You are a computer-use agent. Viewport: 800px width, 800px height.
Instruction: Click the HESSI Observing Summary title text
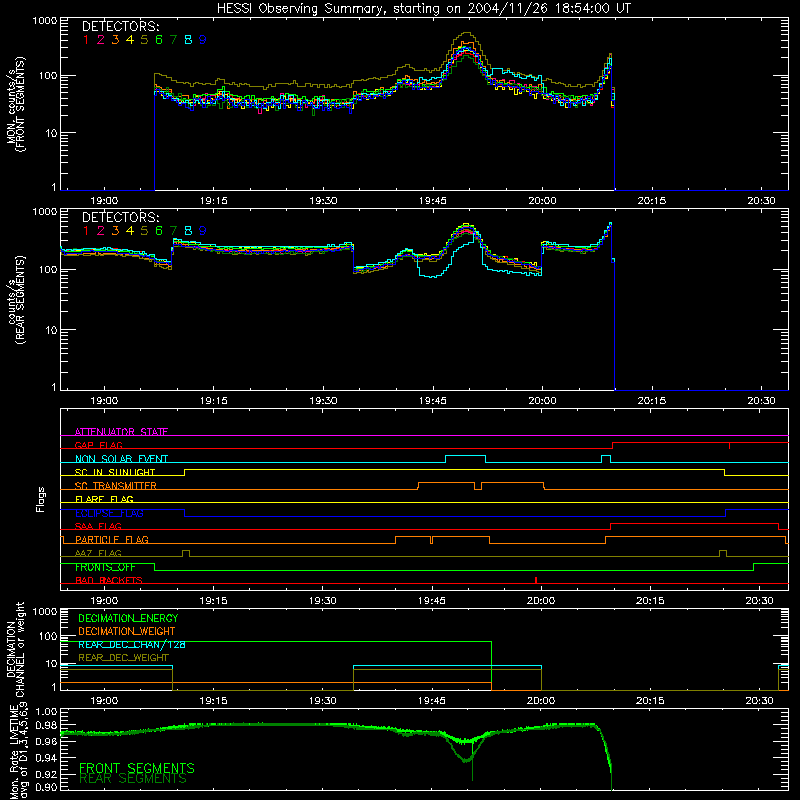pyautogui.click(x=424, y=9)
